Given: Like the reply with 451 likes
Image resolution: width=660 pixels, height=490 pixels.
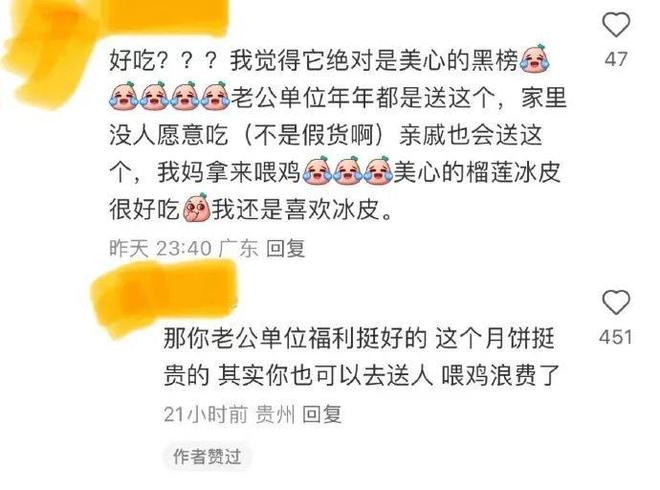Looking at the screenshot, I should [616, 302].
